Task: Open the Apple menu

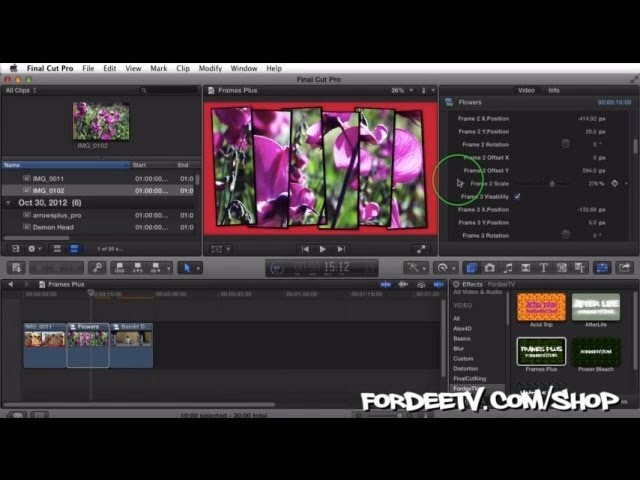Action: [x=13, y=68]
